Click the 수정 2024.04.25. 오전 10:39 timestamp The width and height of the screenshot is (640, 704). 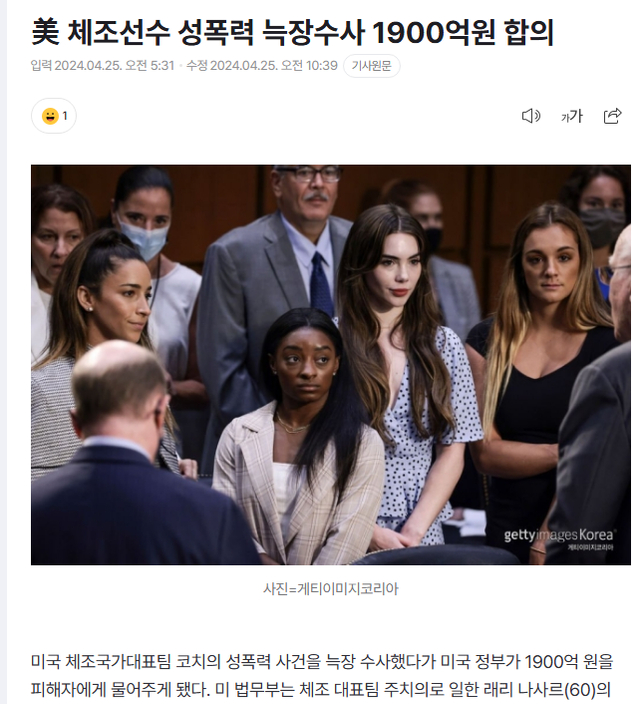pos(262,66)
